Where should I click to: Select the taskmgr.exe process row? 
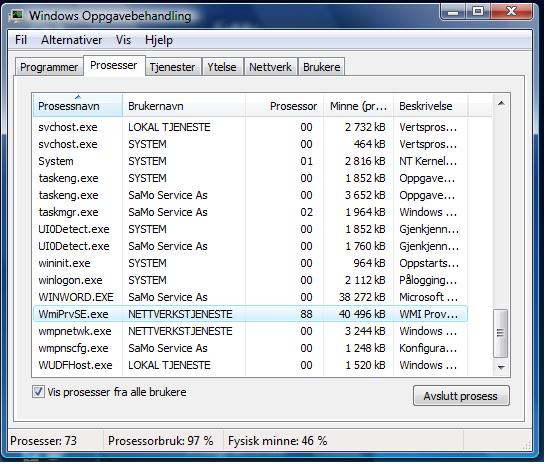pos(250,212)
